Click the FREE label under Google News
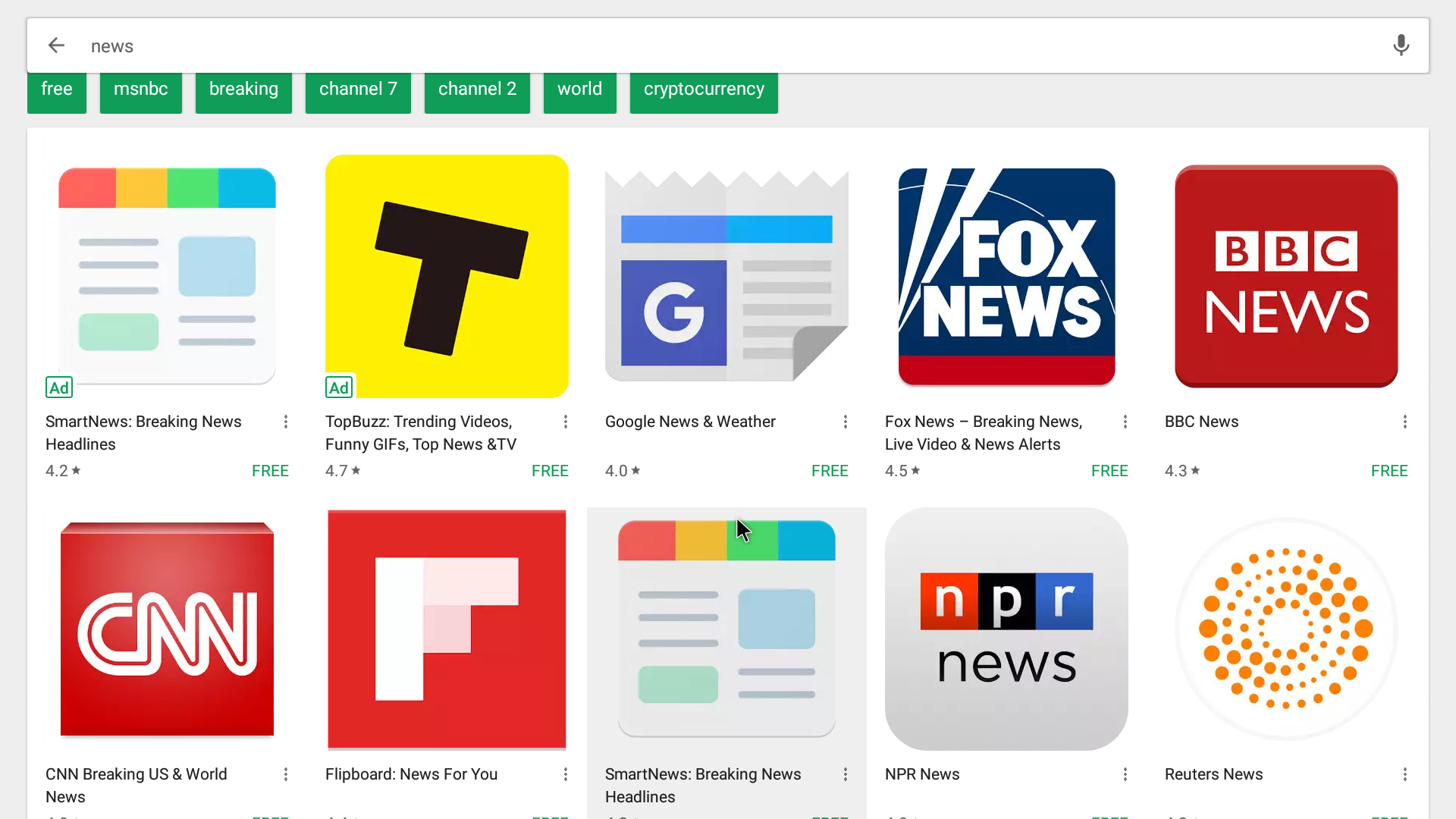 coord(830,471)
